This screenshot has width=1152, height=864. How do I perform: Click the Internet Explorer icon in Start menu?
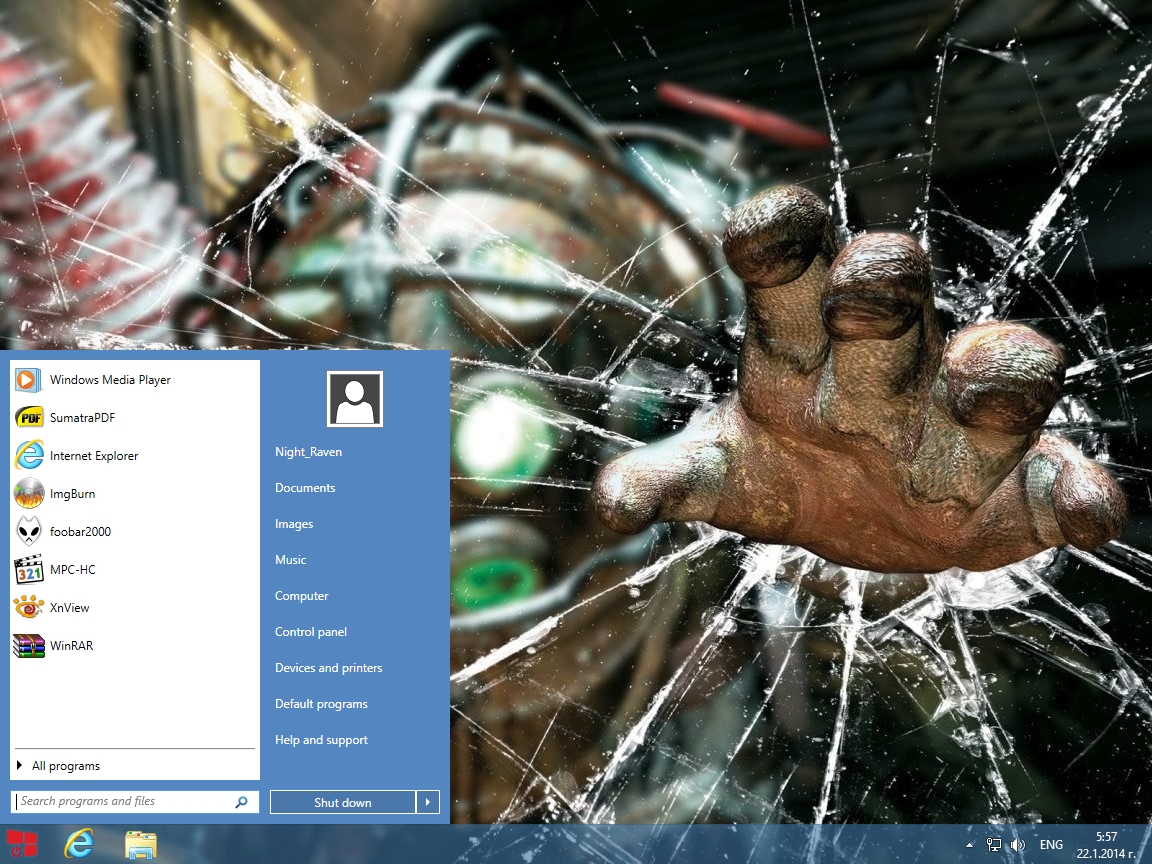(29, 456)
